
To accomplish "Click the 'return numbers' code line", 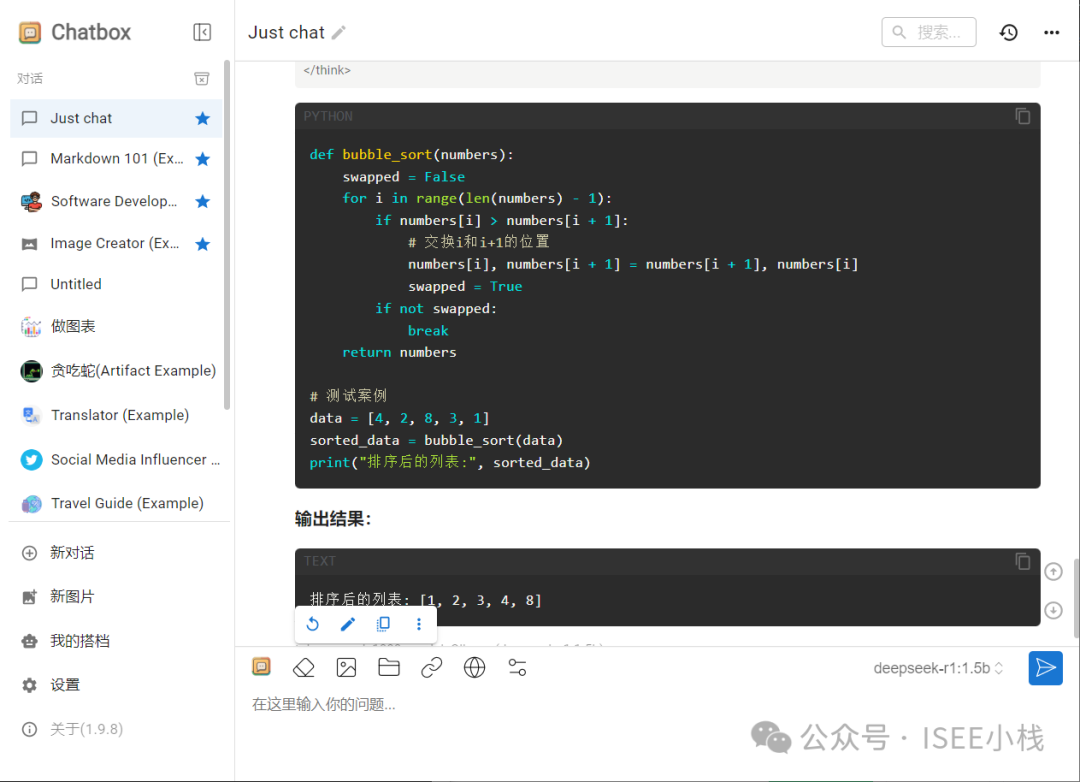I will pos(399,353).
